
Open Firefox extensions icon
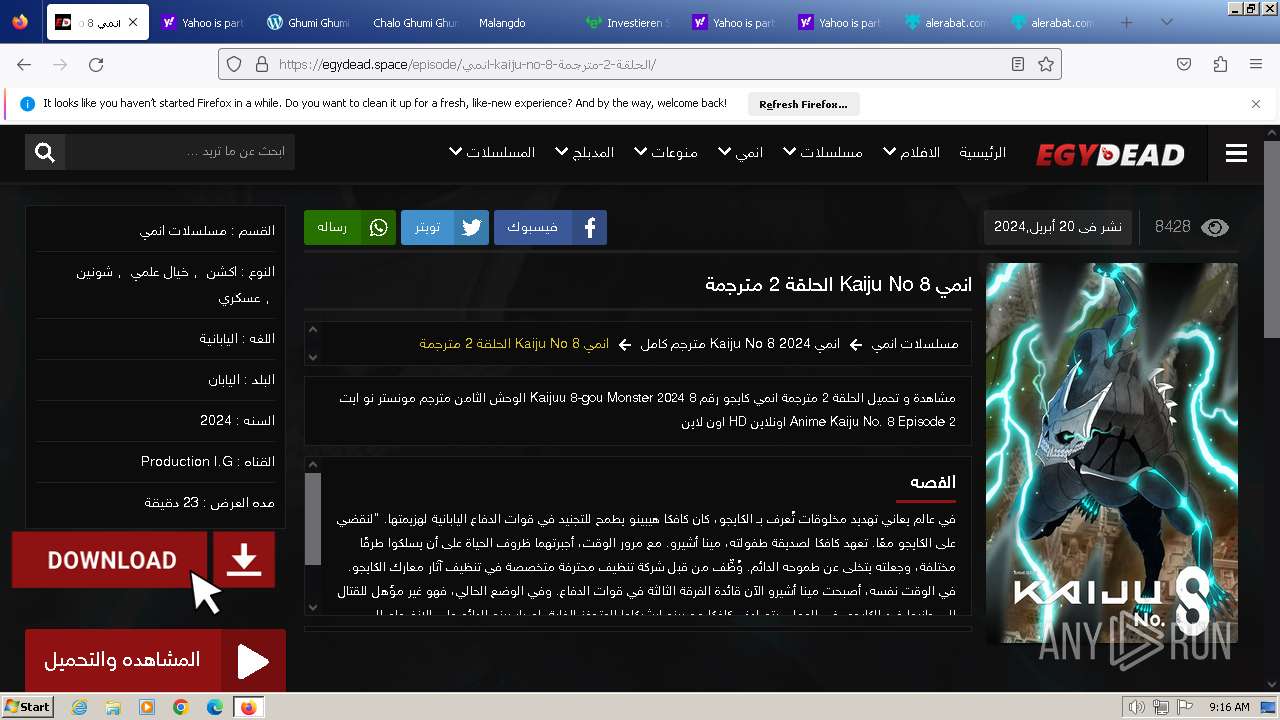[x=1220, y=64]
